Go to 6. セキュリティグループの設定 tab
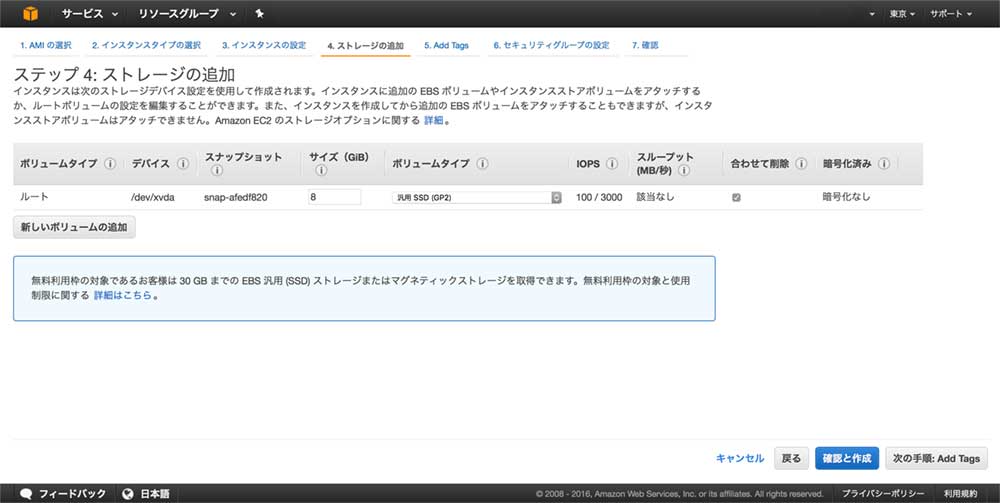Screen dimensions: 1000x503 pos(551,45)
